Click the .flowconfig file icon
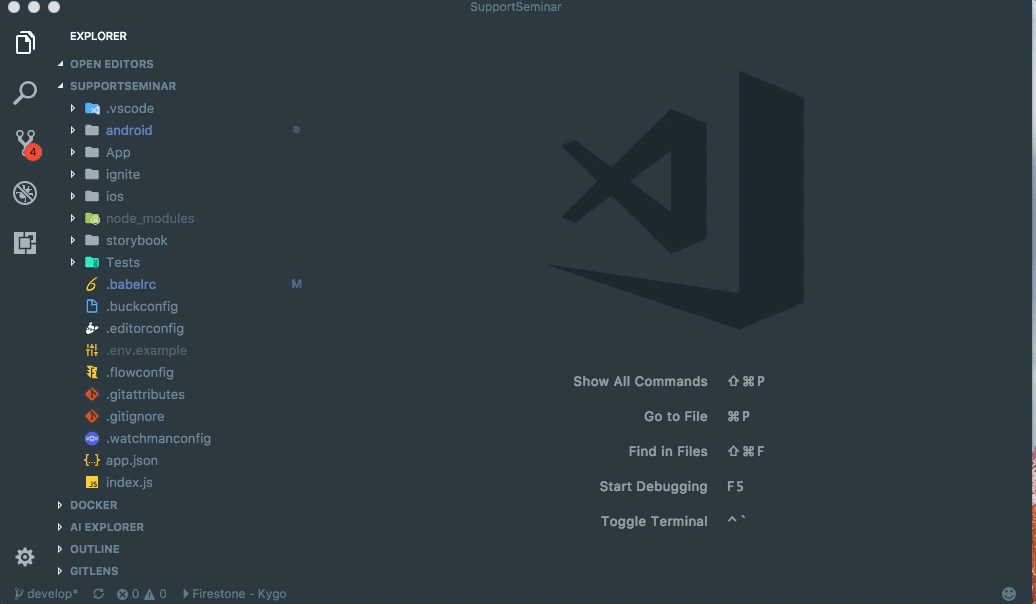1036x604 pixels. [92, 372]
